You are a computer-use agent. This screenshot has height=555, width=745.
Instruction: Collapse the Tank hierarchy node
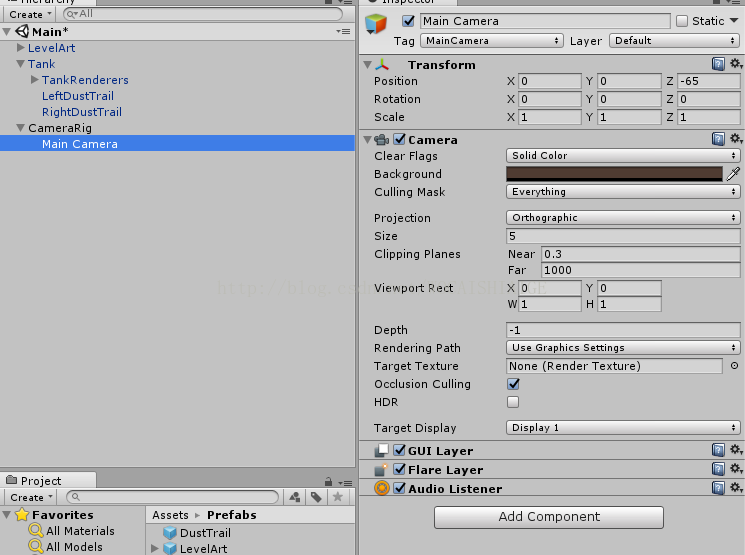coord(20,64)
